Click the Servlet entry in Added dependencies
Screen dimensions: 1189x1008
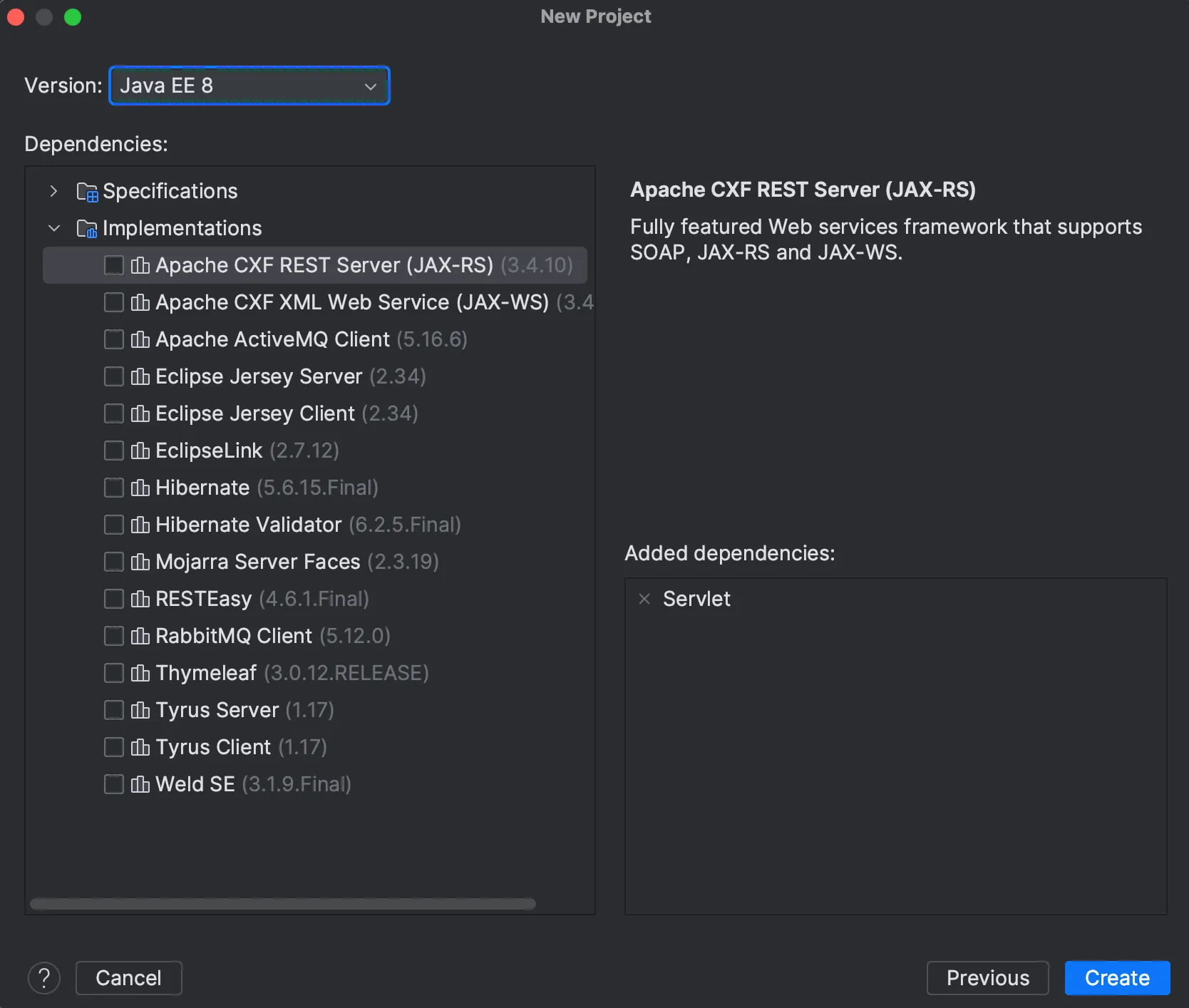(696, 599)
